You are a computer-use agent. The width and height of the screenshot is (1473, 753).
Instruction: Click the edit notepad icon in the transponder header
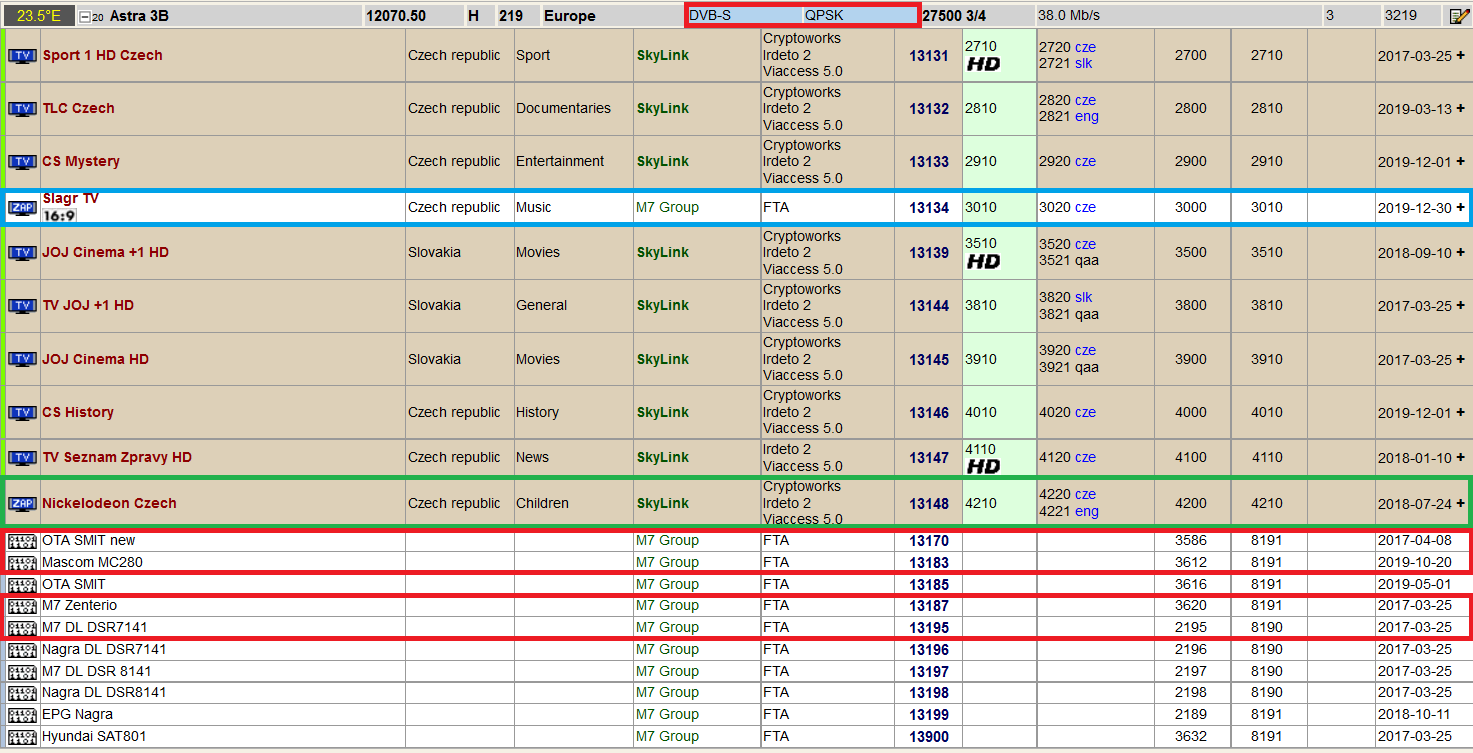coord(1459,16)
